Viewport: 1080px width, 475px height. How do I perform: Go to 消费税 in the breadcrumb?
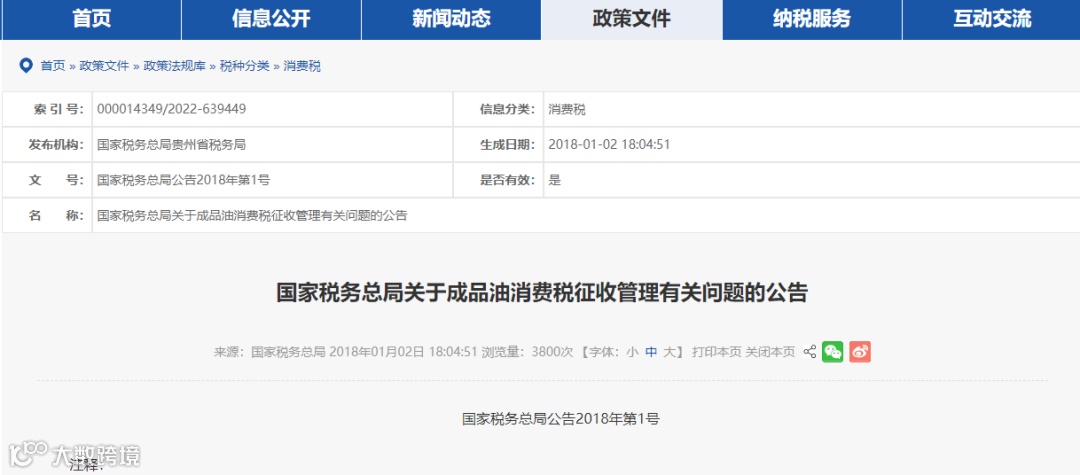[x=302, y=66]
